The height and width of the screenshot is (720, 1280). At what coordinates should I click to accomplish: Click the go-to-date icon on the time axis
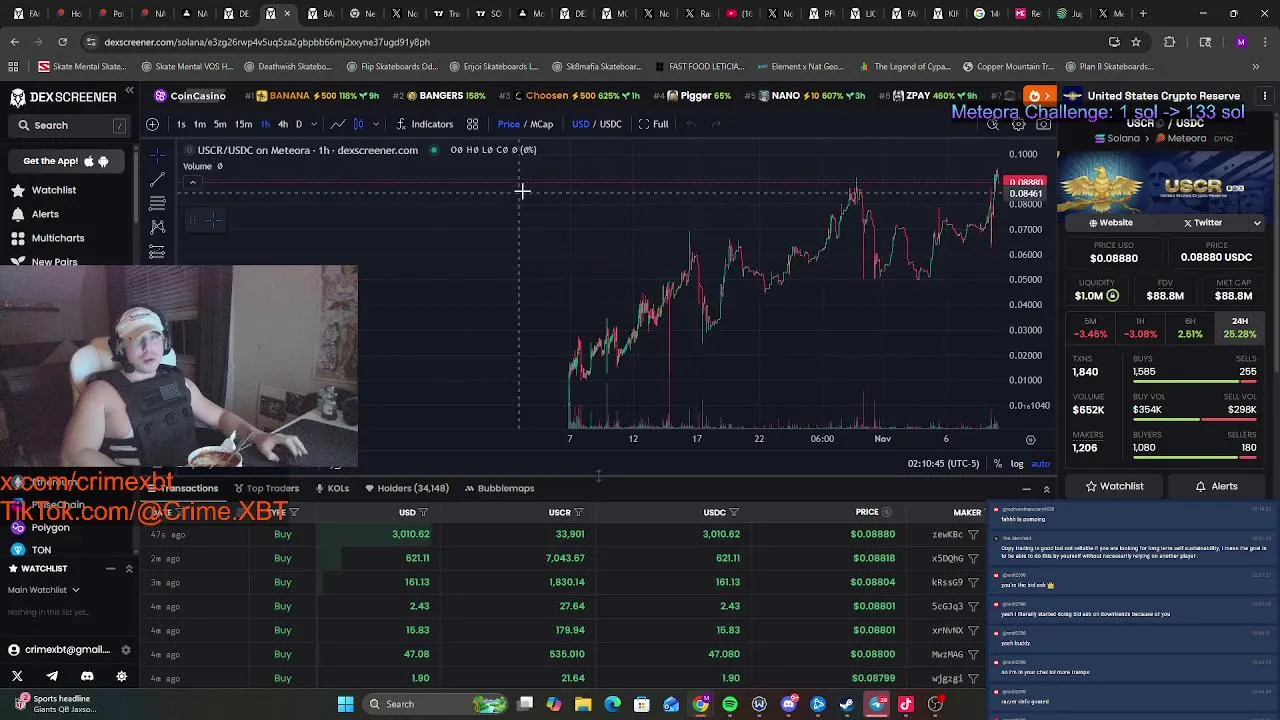click(x=1030, y=439)
